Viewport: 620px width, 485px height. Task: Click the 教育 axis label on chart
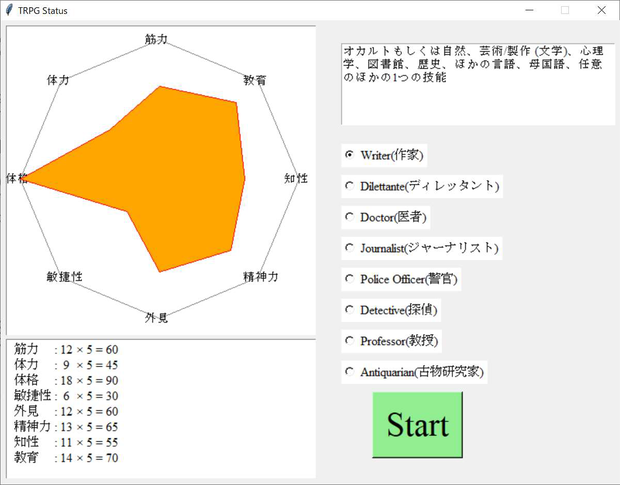pos(255,80)
